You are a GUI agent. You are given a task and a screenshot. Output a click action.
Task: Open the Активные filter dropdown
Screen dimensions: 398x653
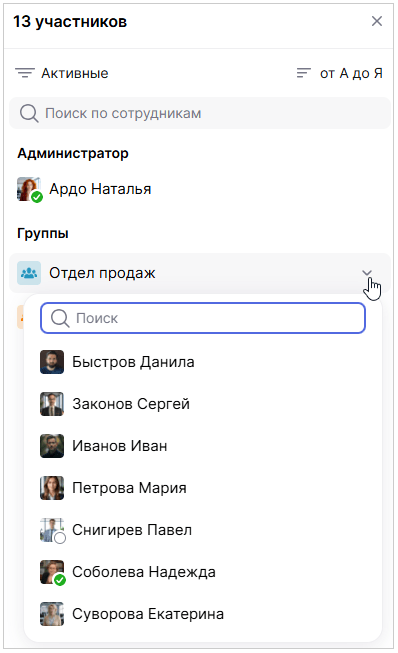tap(62, 73)
